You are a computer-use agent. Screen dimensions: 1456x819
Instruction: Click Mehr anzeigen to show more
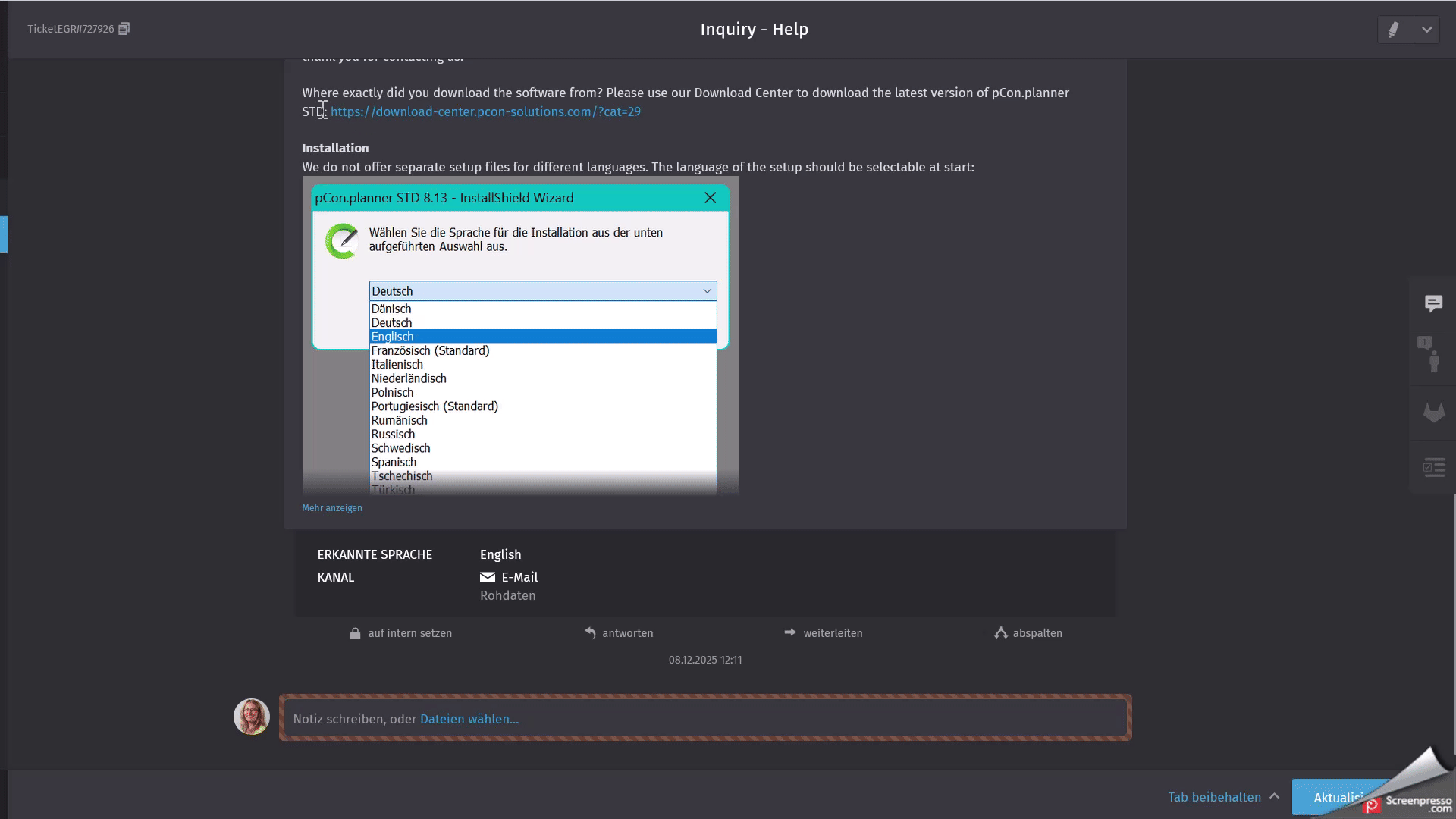(332, 508)
